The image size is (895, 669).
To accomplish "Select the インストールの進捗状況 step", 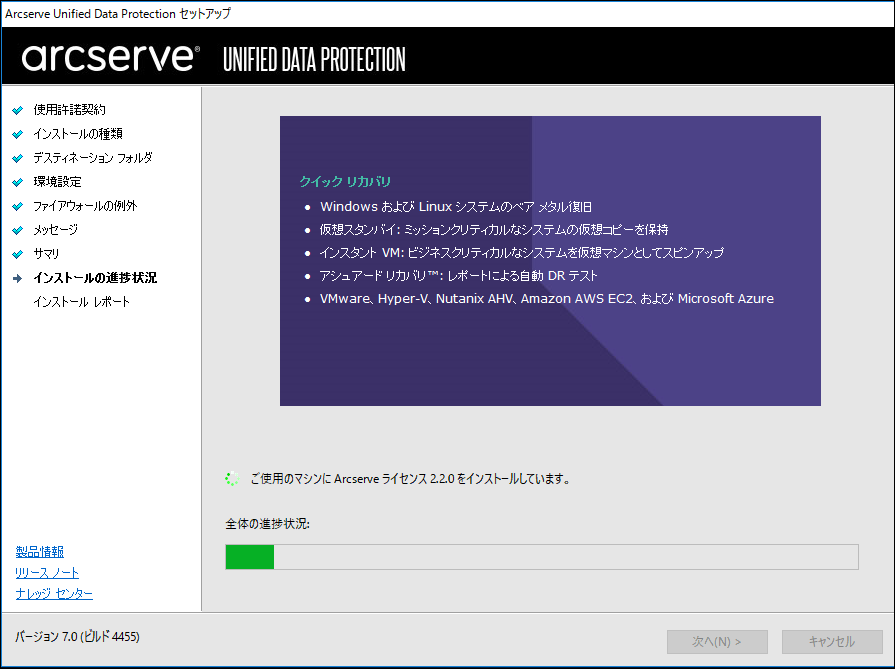I will pyautogui.click(x=95, y=277).
